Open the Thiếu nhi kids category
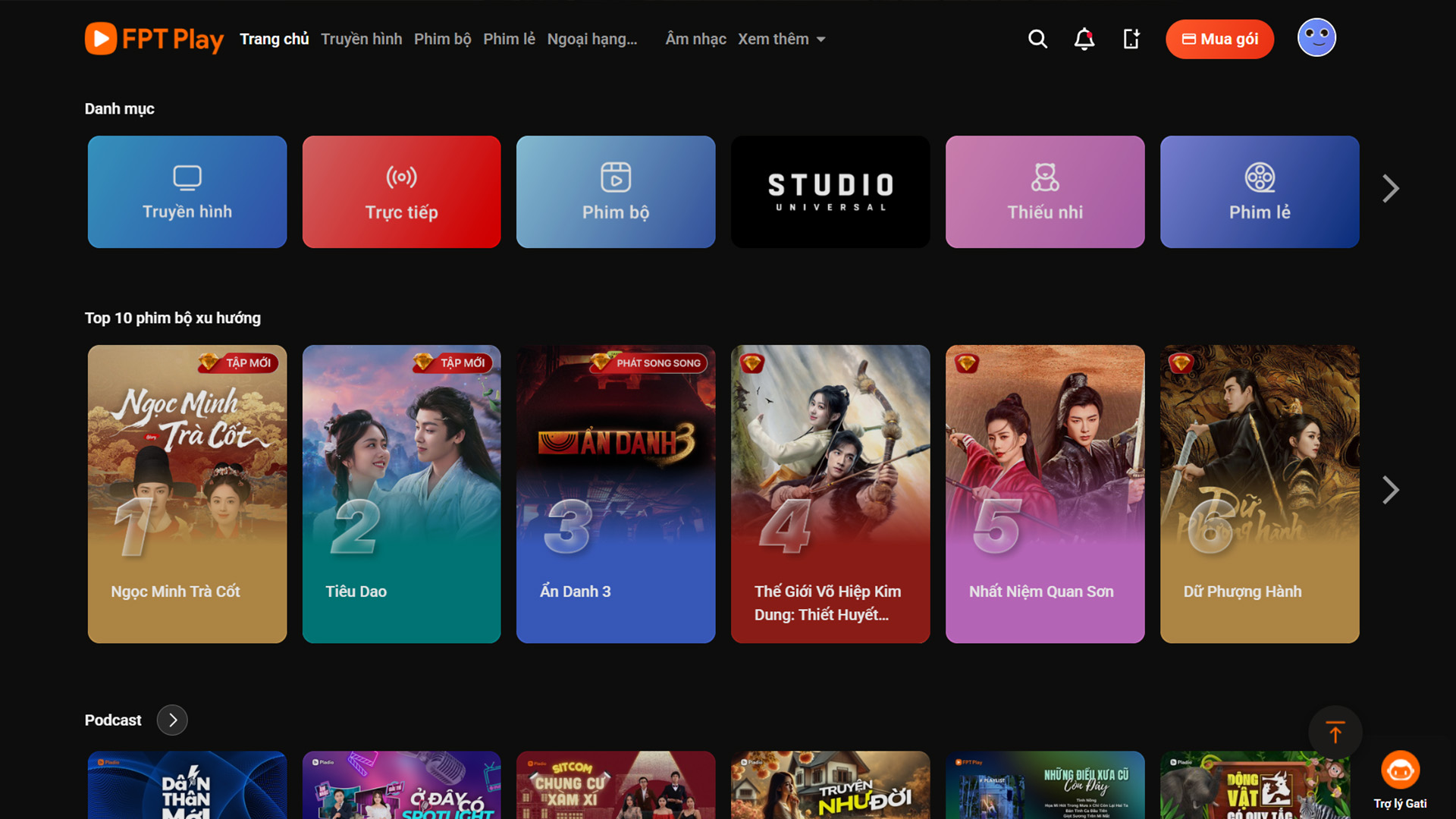The height and width of the screenshot is (819, 1456). (x=1044, y=192)
